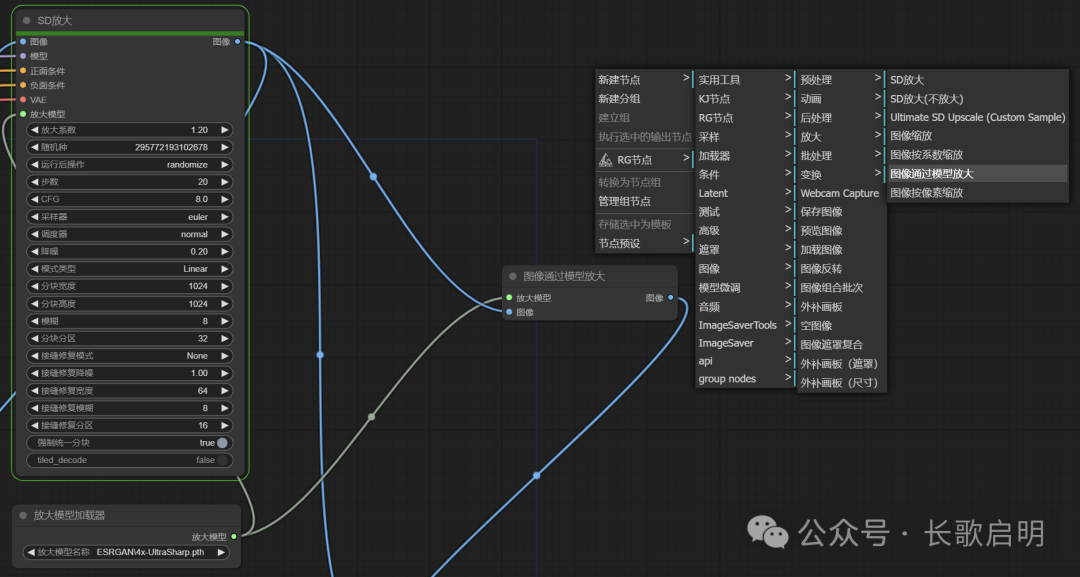This screenshot has height=577, width=1080.
Task: Open the 加载器 submenu
Action: 745,156
